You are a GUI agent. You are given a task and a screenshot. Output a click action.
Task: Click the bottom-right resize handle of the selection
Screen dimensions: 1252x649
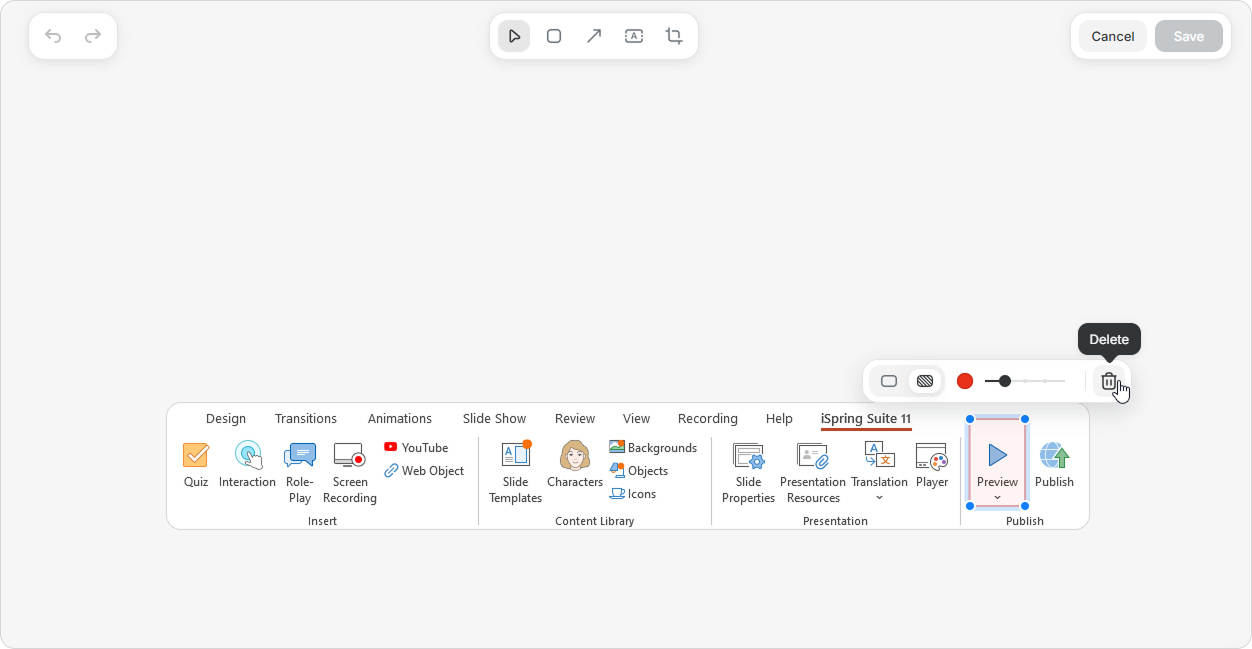(x=1025, y=506)
